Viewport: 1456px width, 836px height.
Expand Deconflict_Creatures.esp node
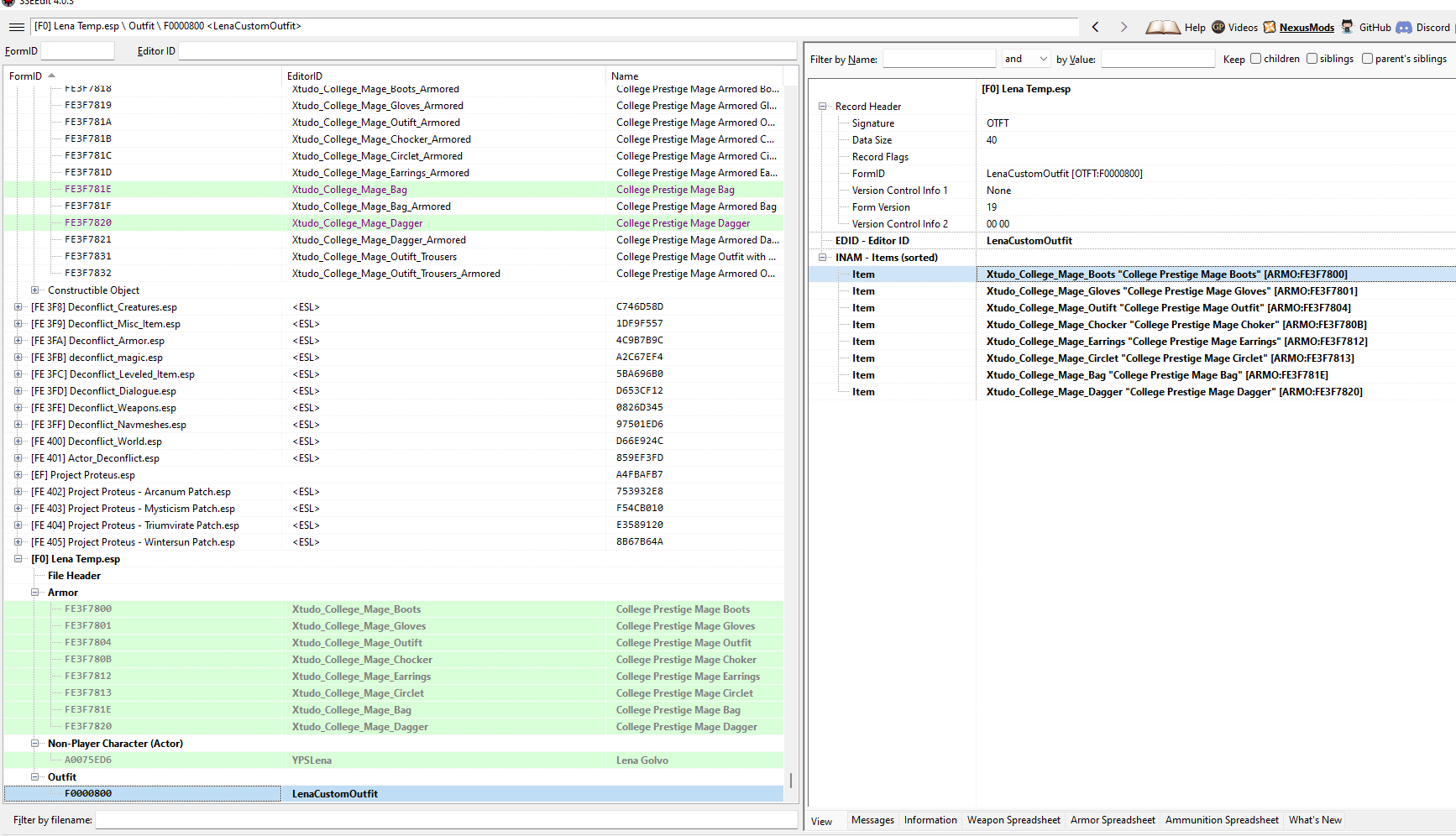tap(18, 307)
